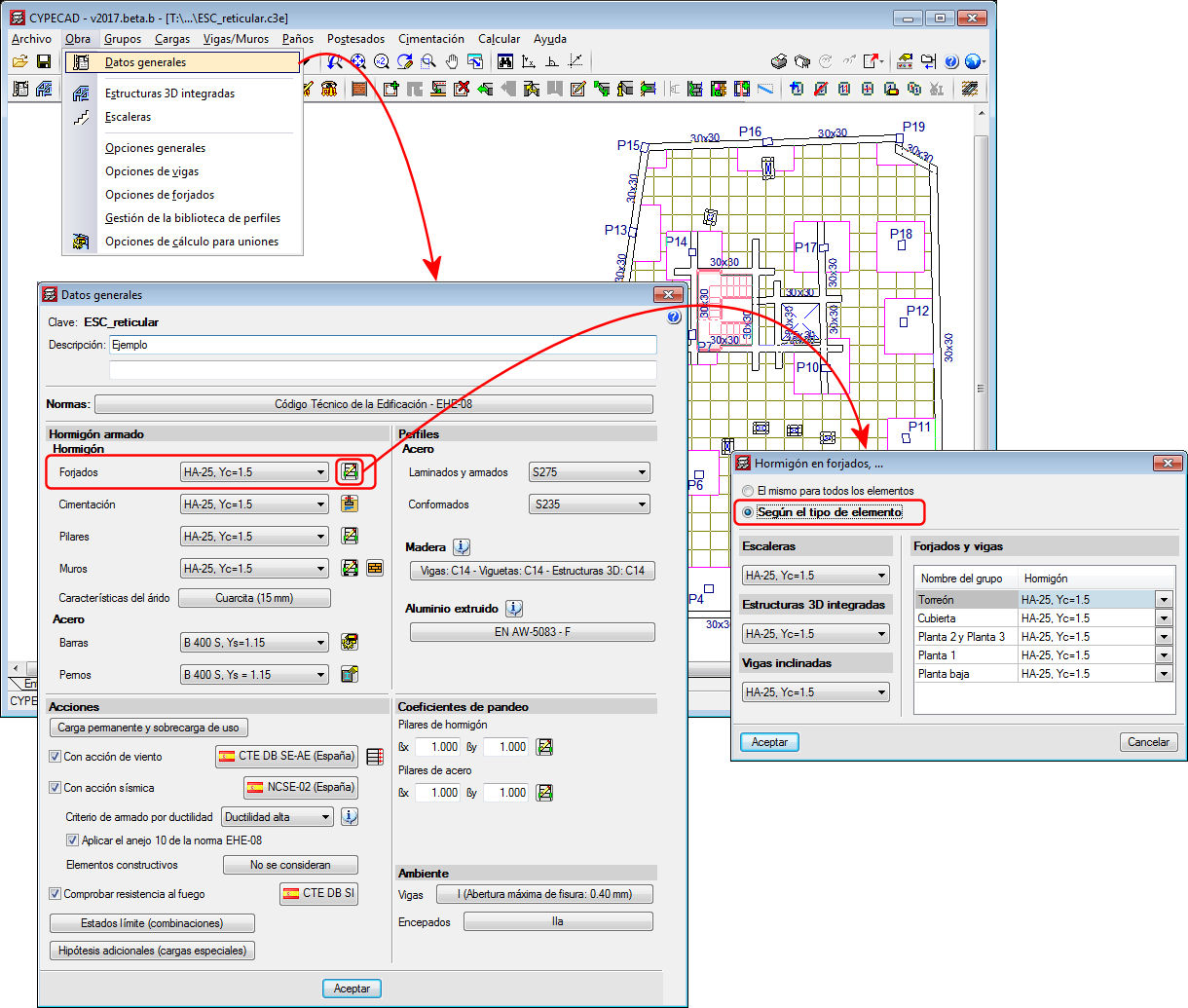Open Pilares concrete HA-25 dropdown
The image size is (1188, 1008).
[255, 537]
